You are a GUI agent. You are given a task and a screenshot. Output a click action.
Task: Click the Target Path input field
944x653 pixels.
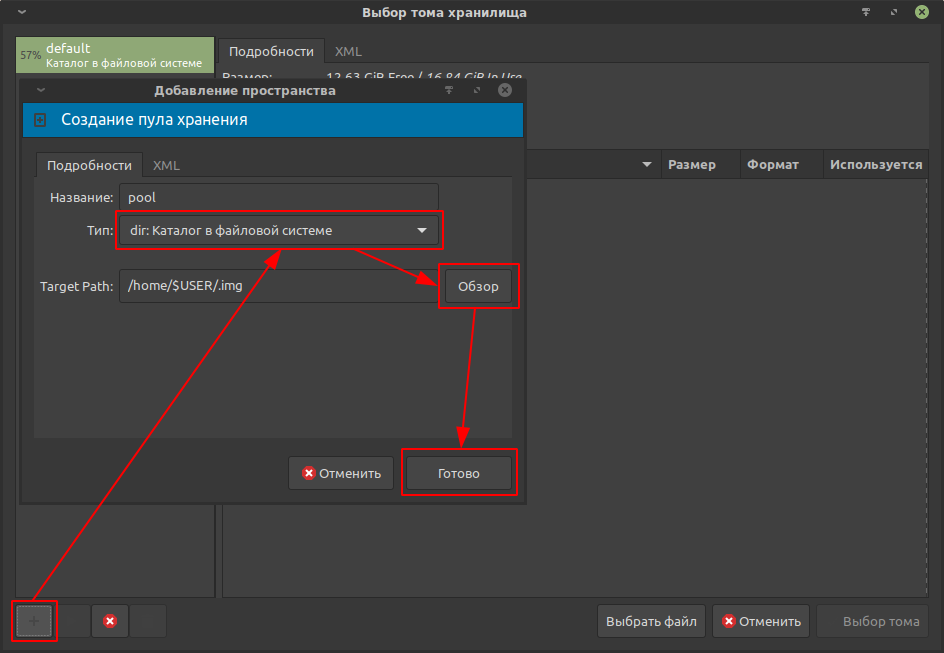pos(278,286)
